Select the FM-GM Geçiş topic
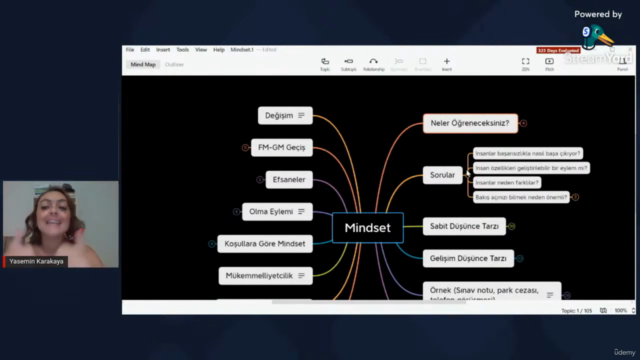The width and height of the screenshot is (640, 360). (x=282, y=147)
